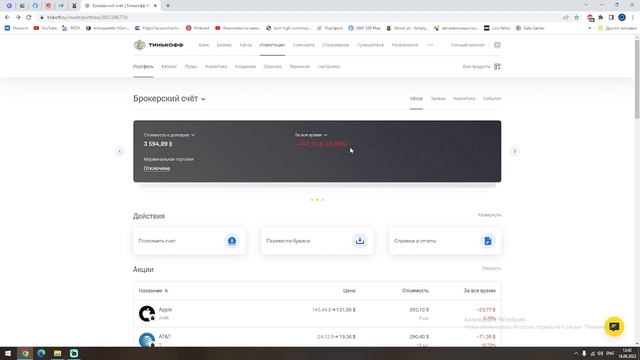Screen dimensions: 640x360
Task: Select the Обзор account tab
Action: point(416,99)
